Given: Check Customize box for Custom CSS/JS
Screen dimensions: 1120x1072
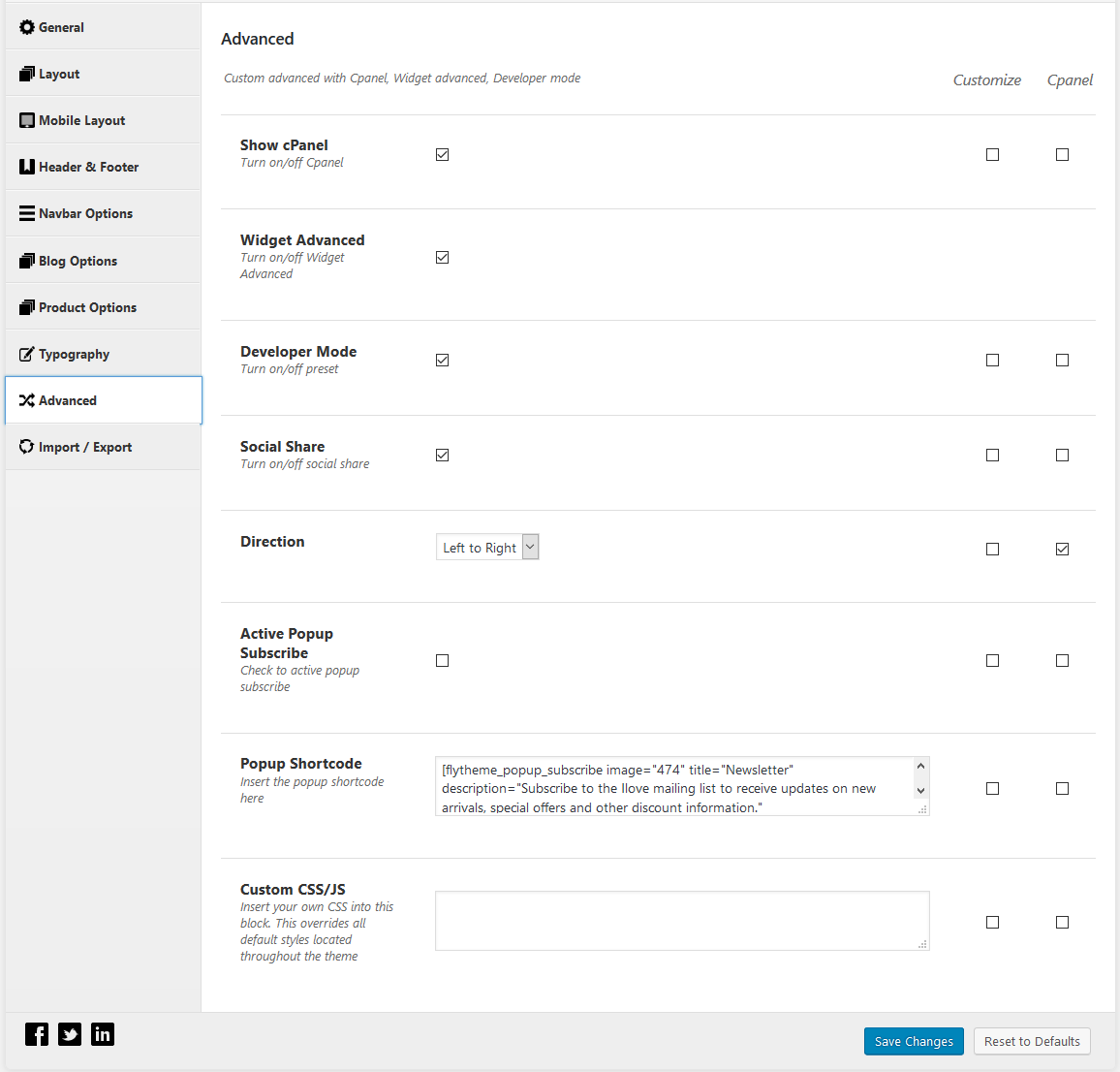Looking at the screenshot, I should [x=992, y=923].
